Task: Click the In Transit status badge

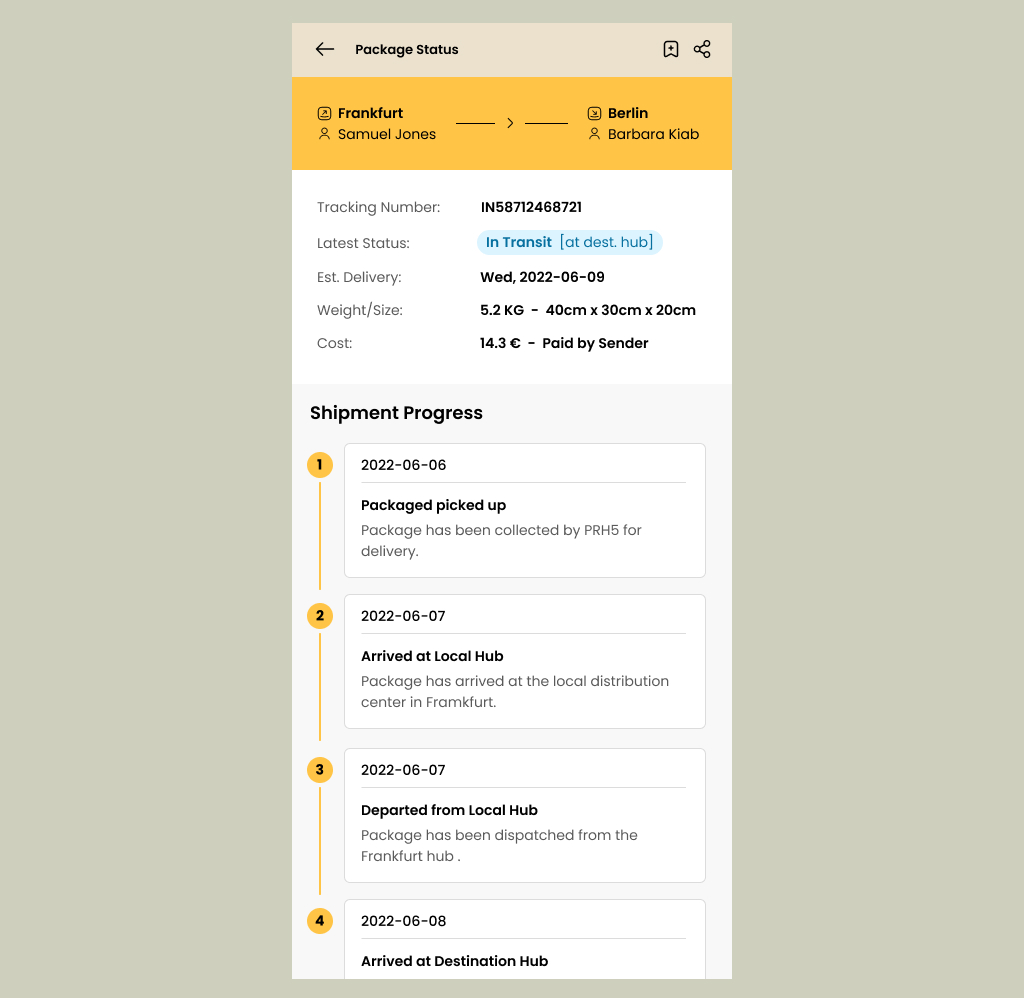Action: click(x=569, y=242)
